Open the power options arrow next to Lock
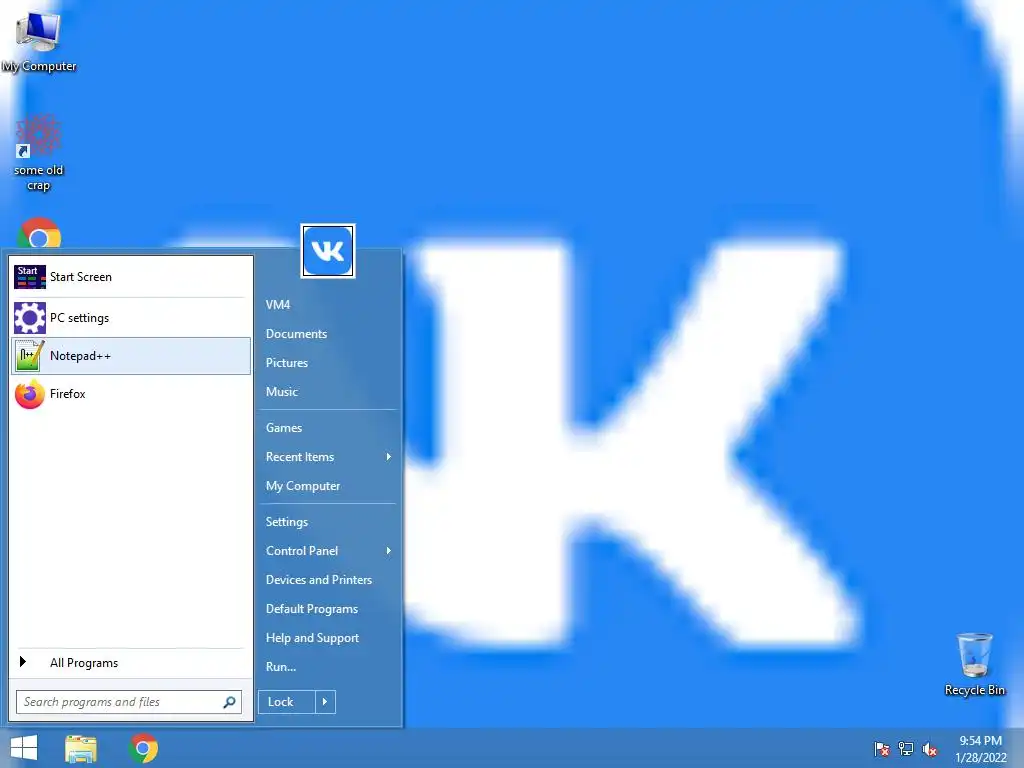 coord(325,702)
